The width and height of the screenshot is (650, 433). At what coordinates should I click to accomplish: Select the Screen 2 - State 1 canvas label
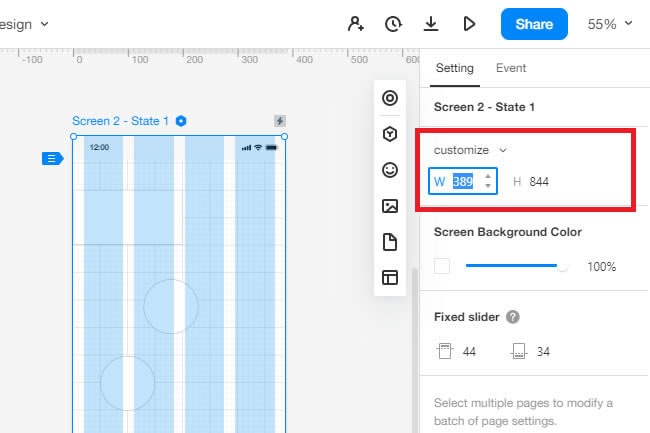(120, 121)
